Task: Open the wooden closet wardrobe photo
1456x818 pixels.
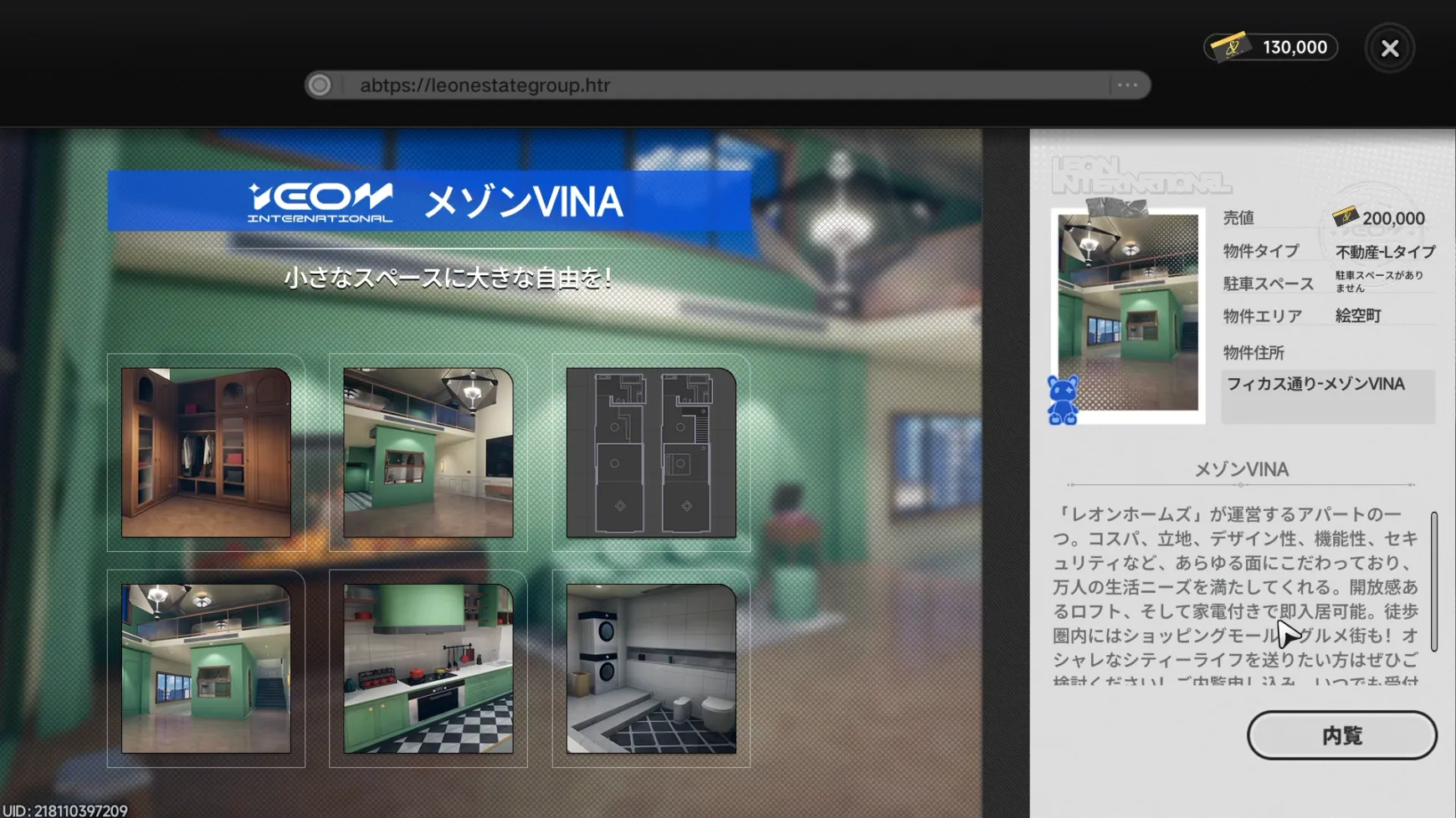Action: coord(206,452)
